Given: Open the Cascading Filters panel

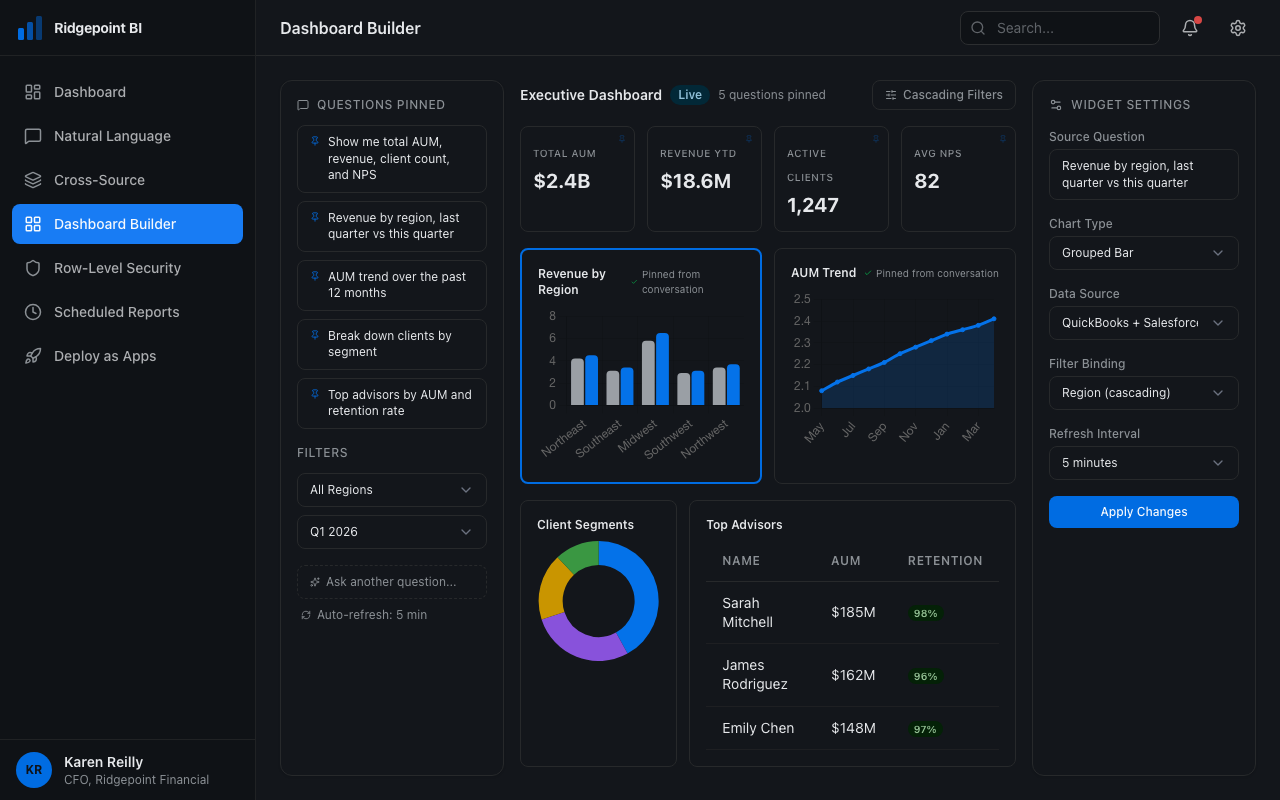Looking at the screenshot, I should (943, 95).
